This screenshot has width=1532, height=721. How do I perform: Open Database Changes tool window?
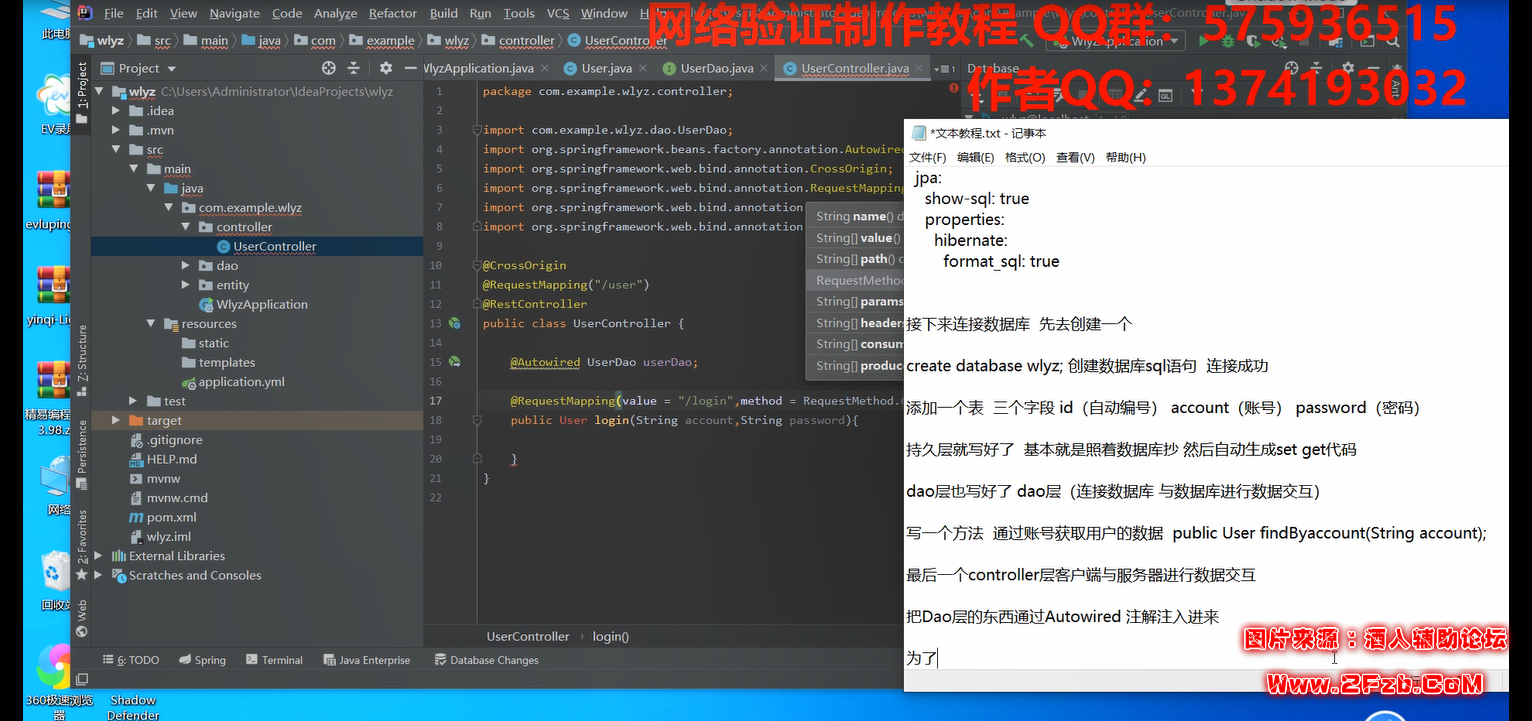coord(486,660)
